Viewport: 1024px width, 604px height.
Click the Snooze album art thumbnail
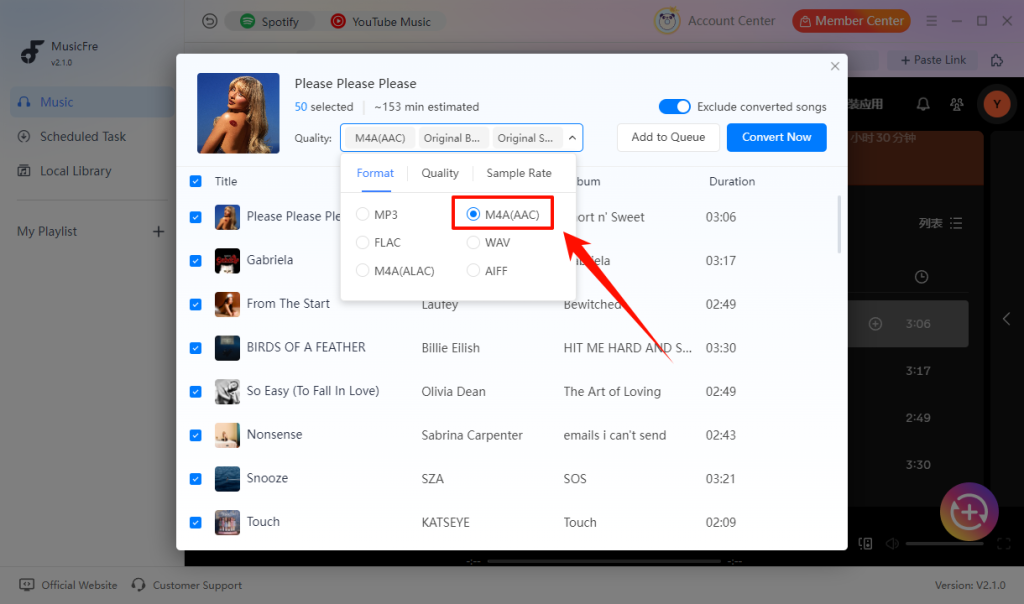tap(227, 479)
